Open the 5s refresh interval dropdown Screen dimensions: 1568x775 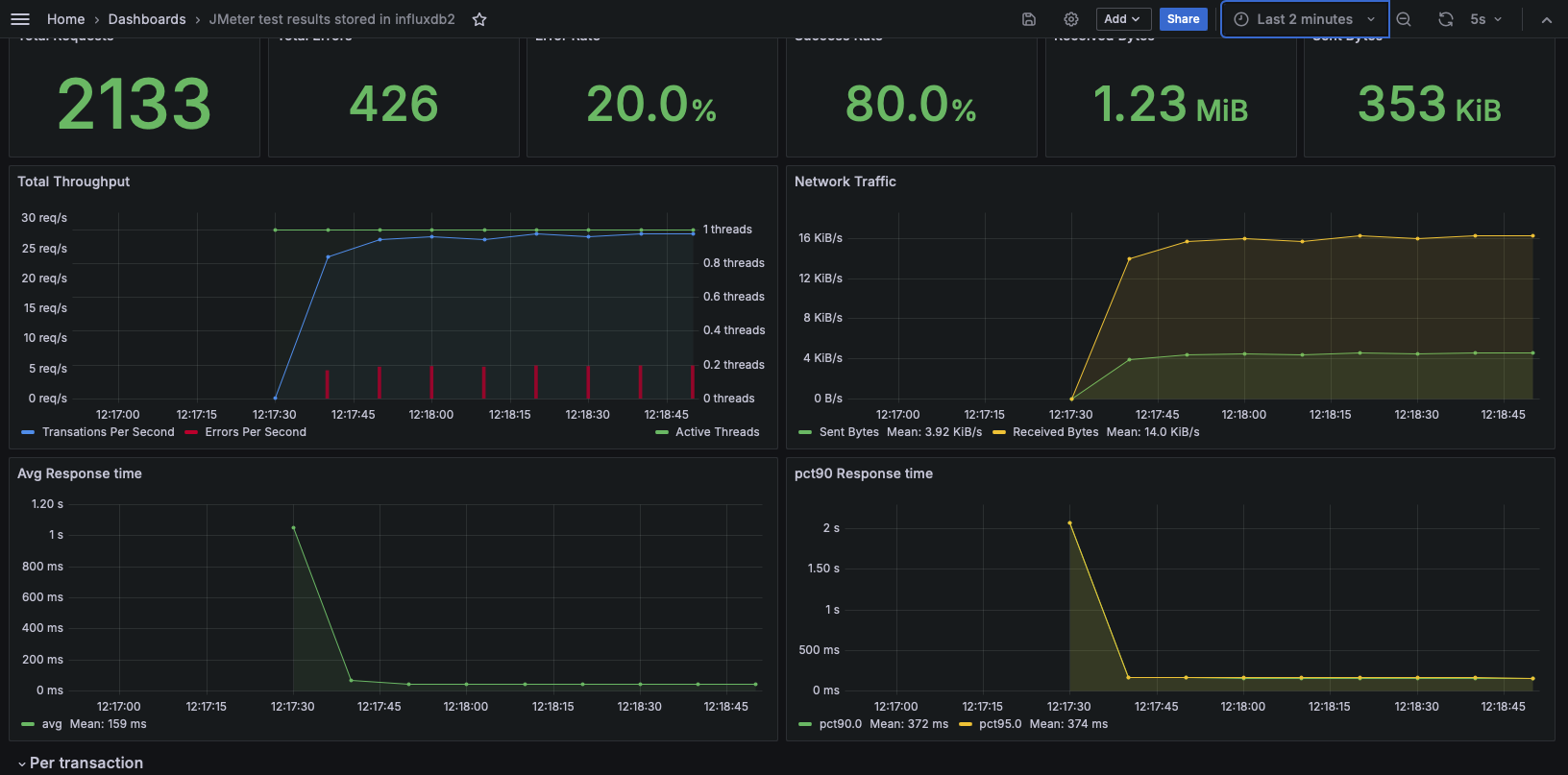point(1486,19)
